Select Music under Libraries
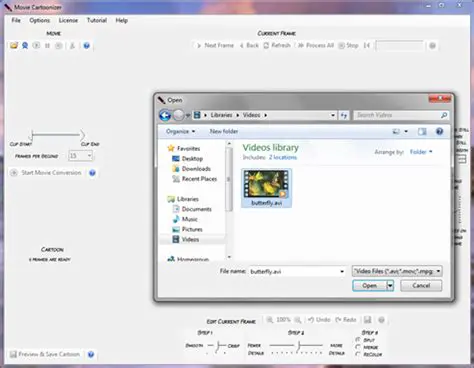Screen dimensions: 474x368 [x=185, y=219]
